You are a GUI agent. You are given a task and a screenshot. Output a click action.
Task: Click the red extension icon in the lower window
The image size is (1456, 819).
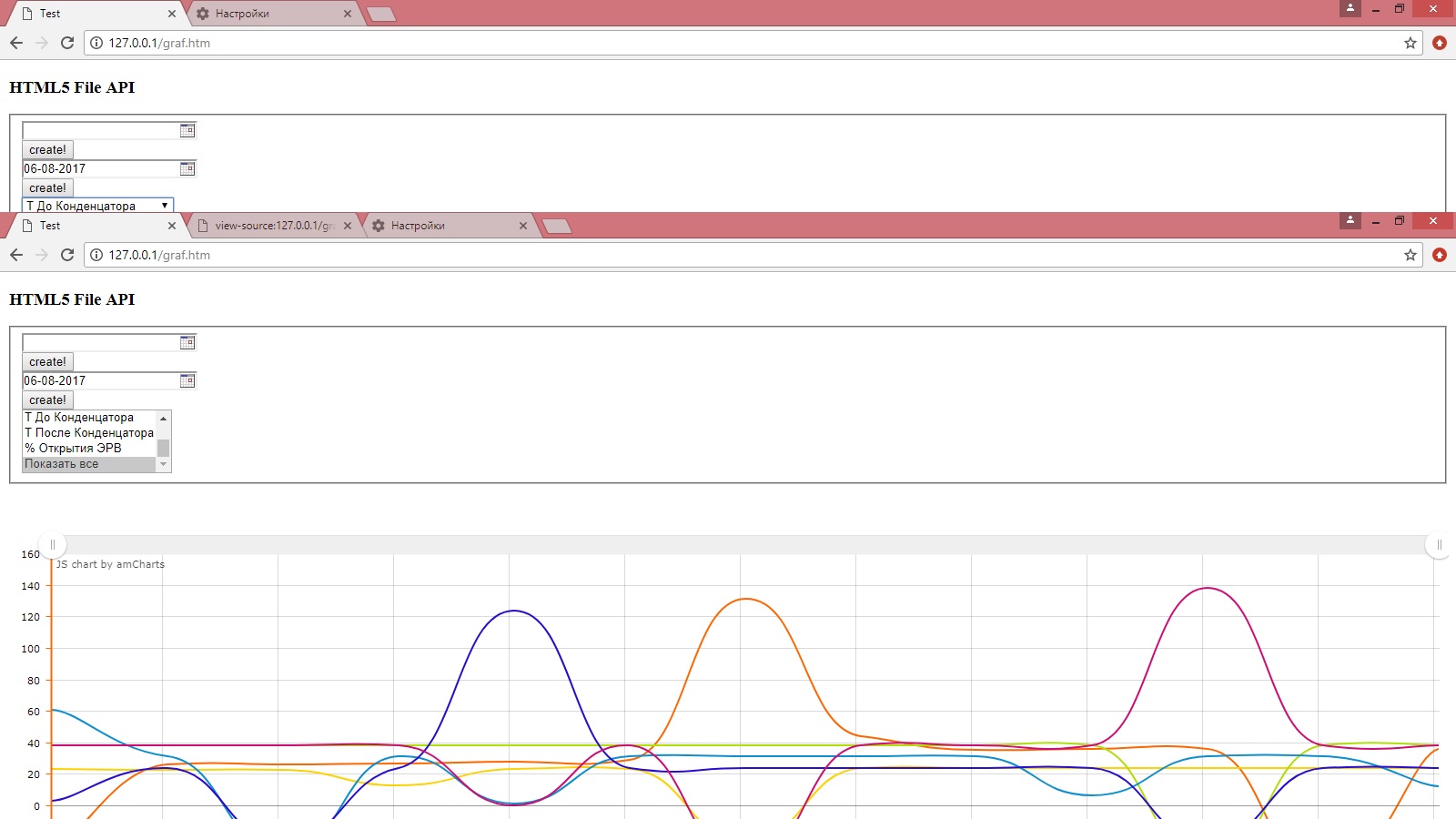coord(1440,255)
